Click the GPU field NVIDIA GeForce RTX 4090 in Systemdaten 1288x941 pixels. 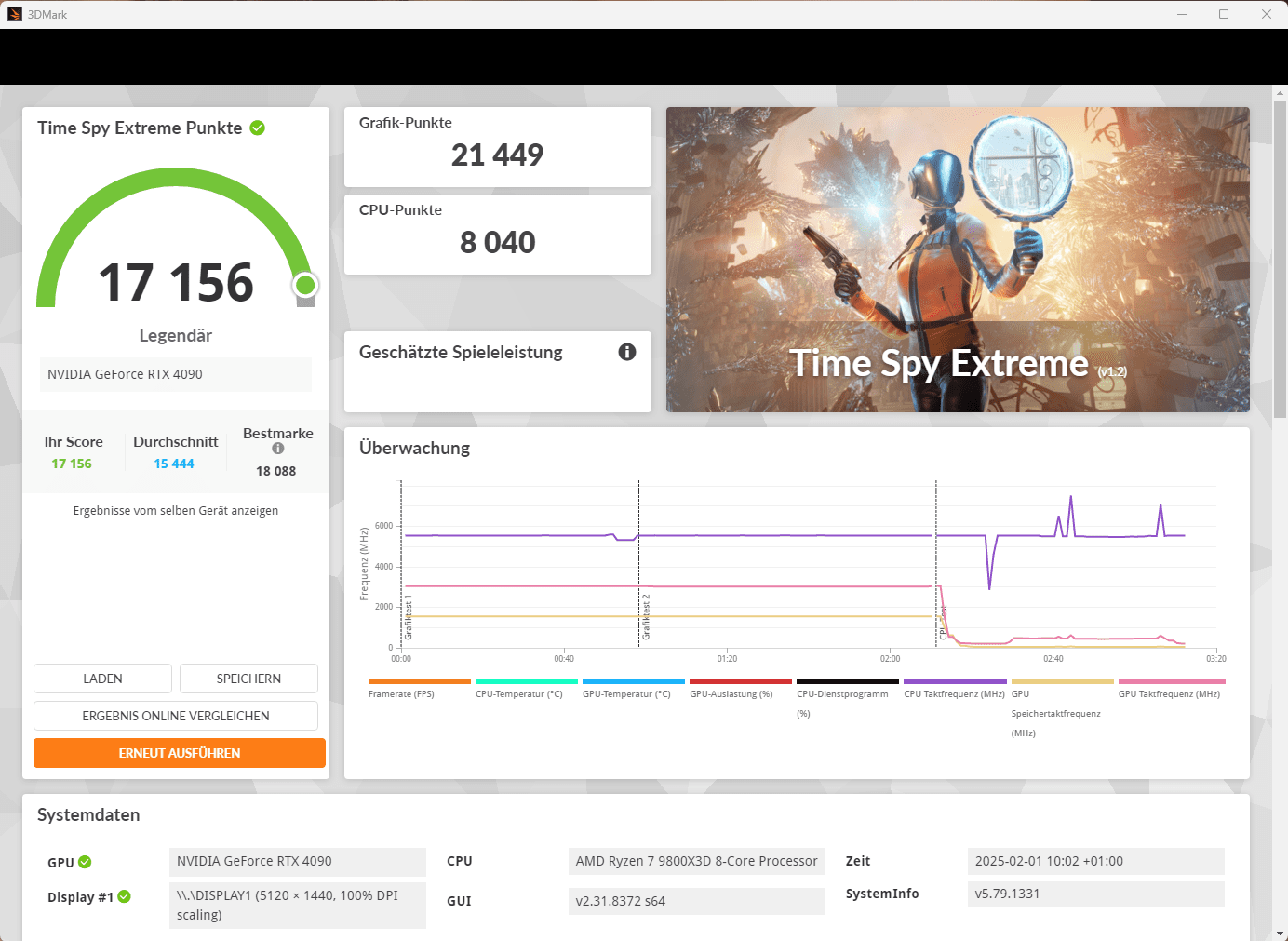pos(298,862)
